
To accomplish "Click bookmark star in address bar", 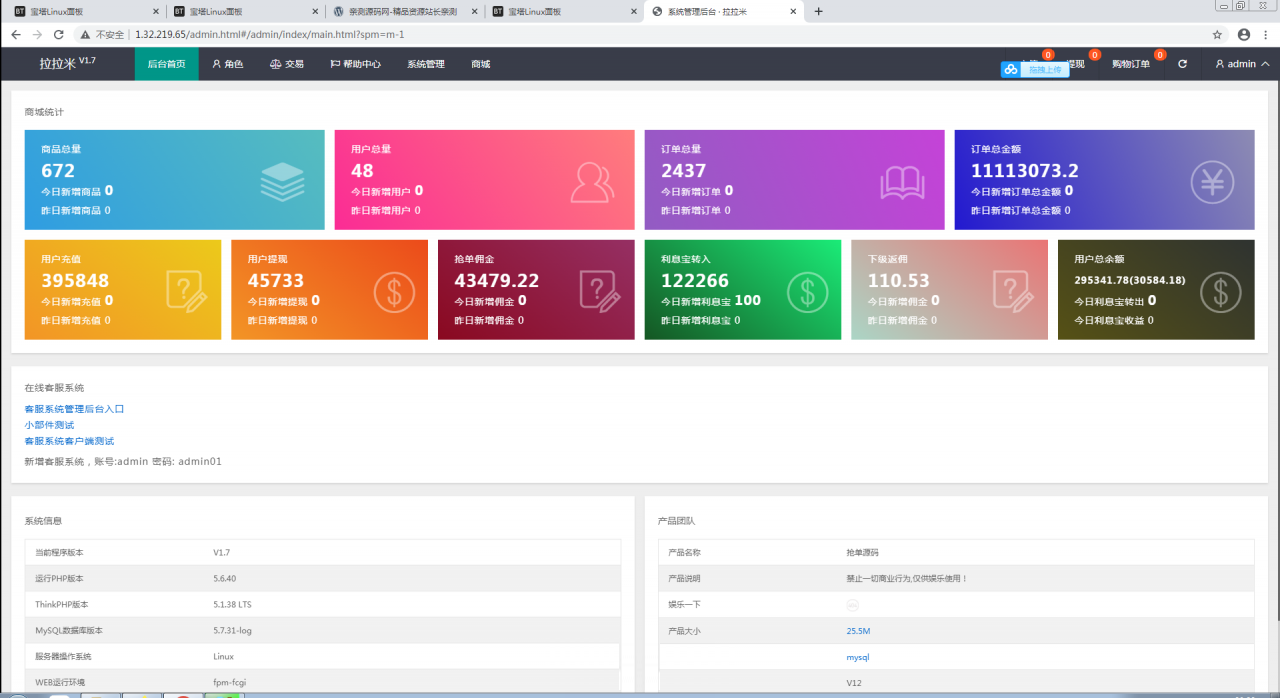I will click(1217, 34).
